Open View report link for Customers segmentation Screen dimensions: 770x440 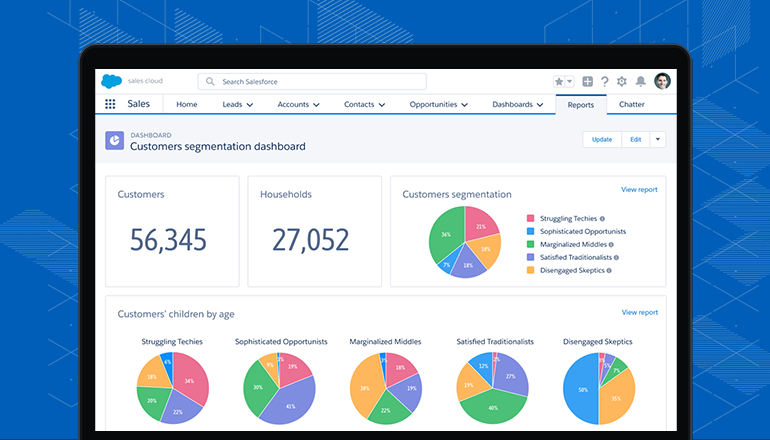tap(639, 189)
